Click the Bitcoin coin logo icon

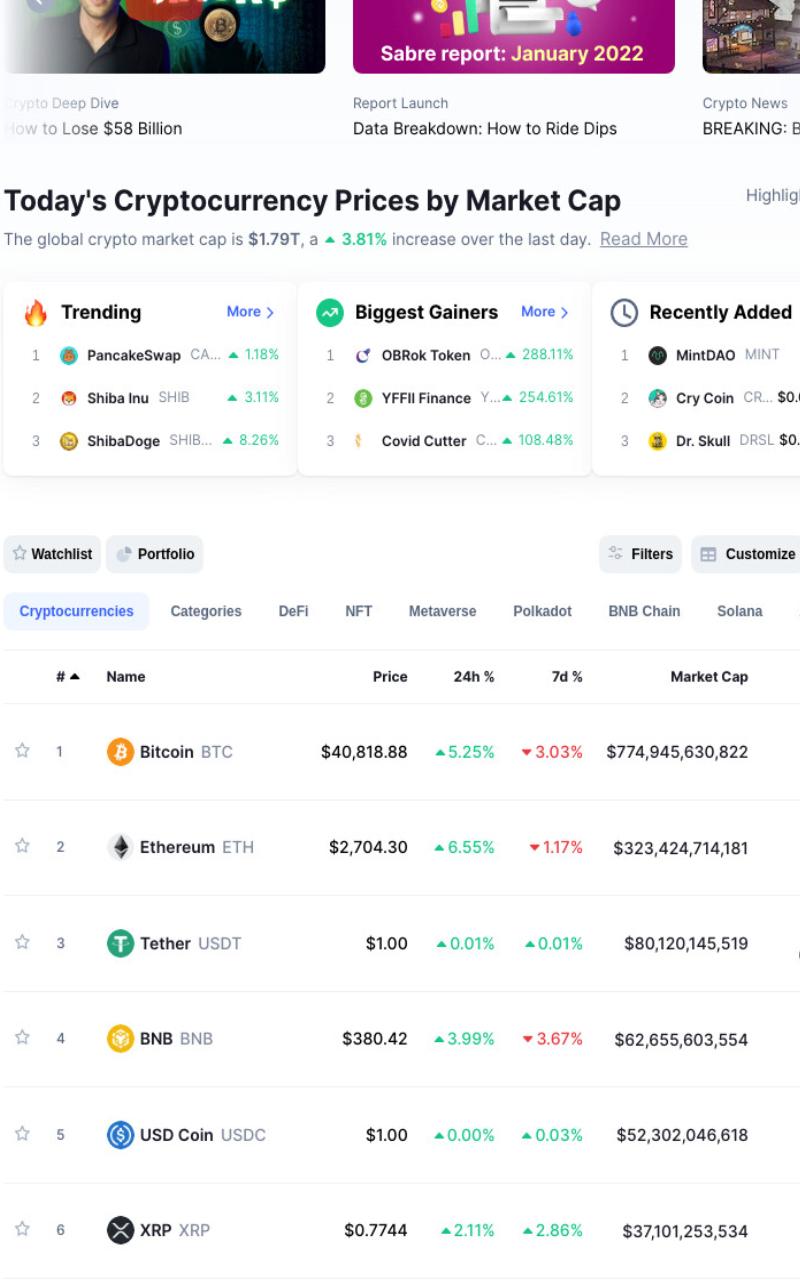(120, 752)
